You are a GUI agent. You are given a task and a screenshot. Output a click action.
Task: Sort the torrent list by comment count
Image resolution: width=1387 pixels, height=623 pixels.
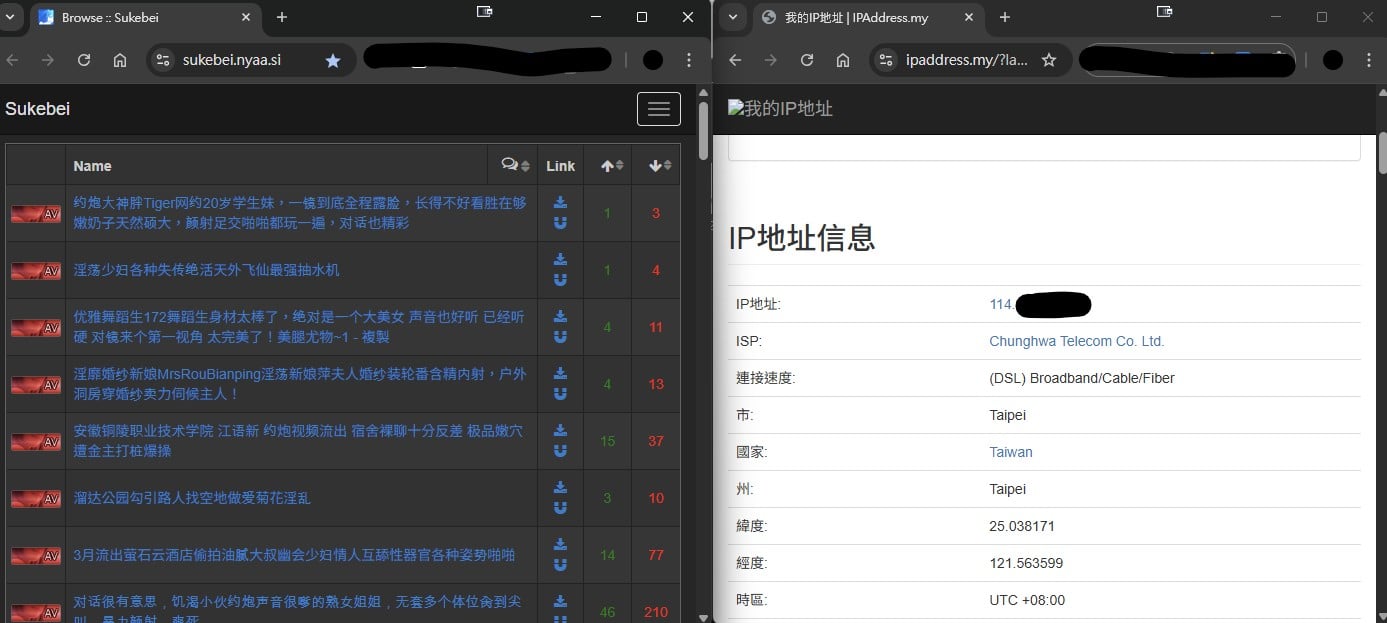tap(517, 165)
